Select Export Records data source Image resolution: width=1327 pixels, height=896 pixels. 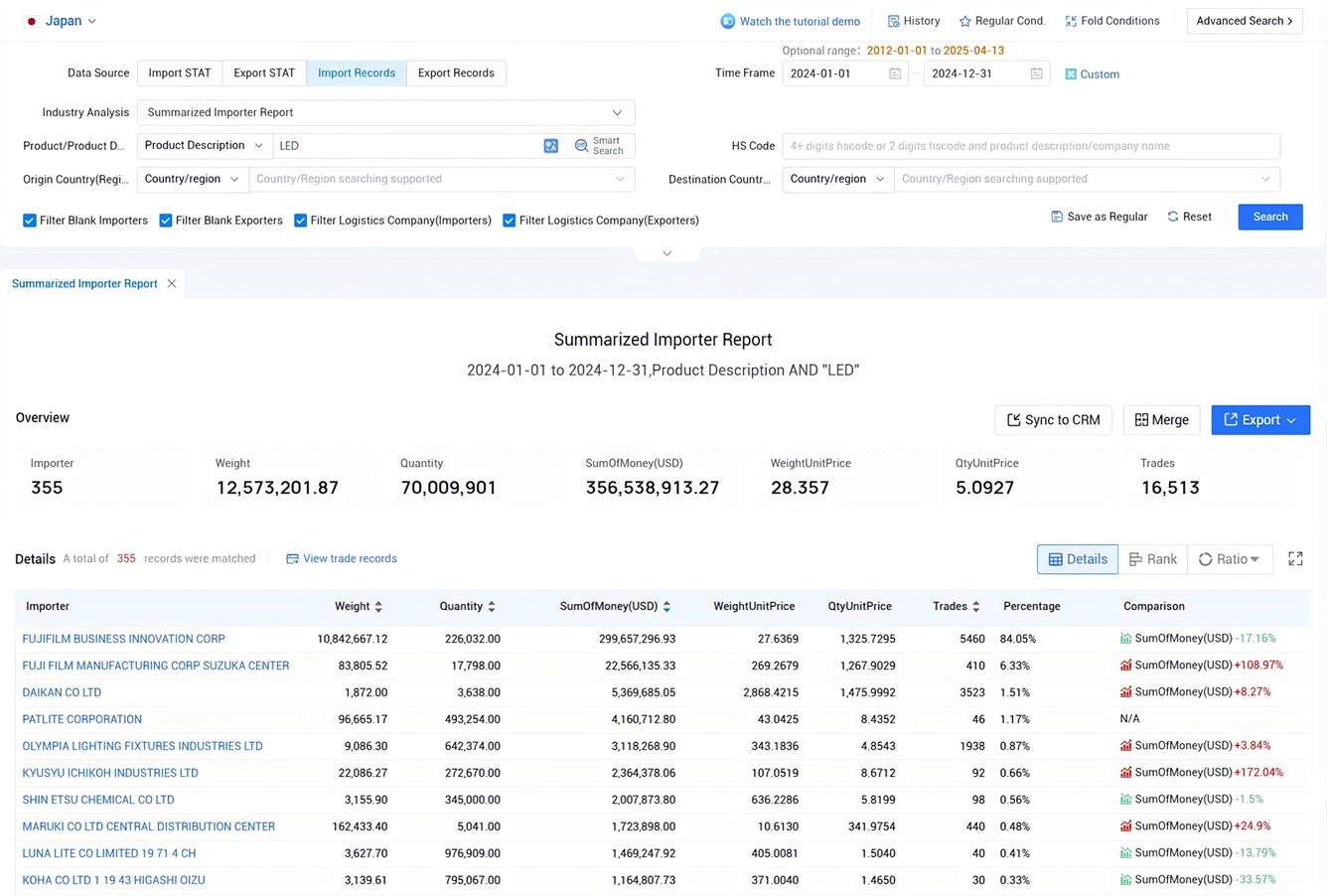coord(456,74)
